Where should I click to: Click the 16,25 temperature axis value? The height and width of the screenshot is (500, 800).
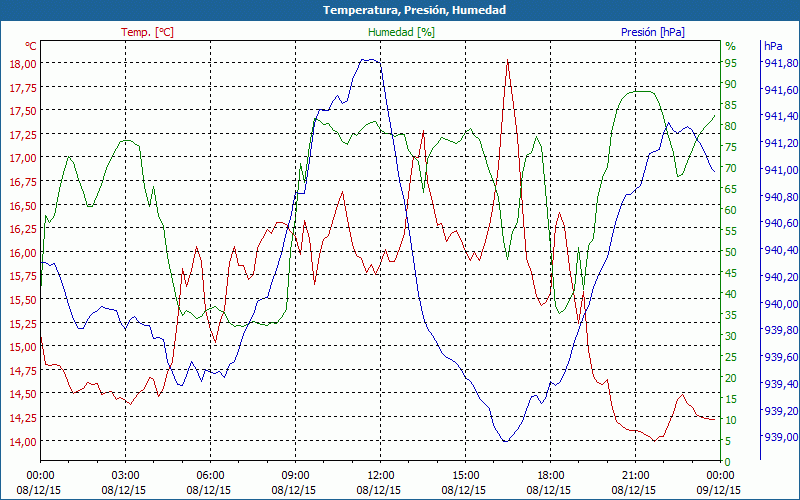pyautogui.click(x=23, y=229)
